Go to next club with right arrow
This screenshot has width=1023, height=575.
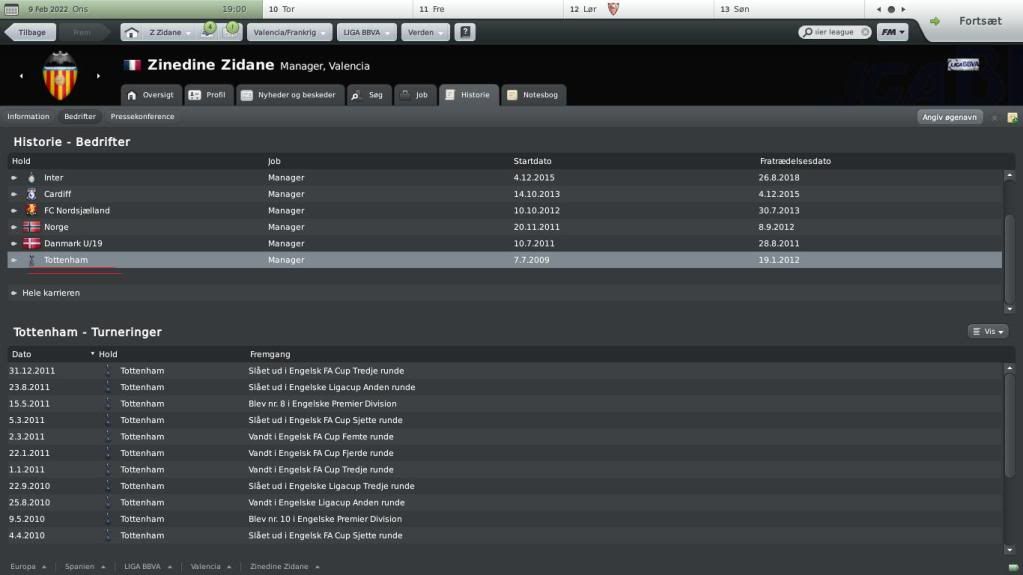99,76
